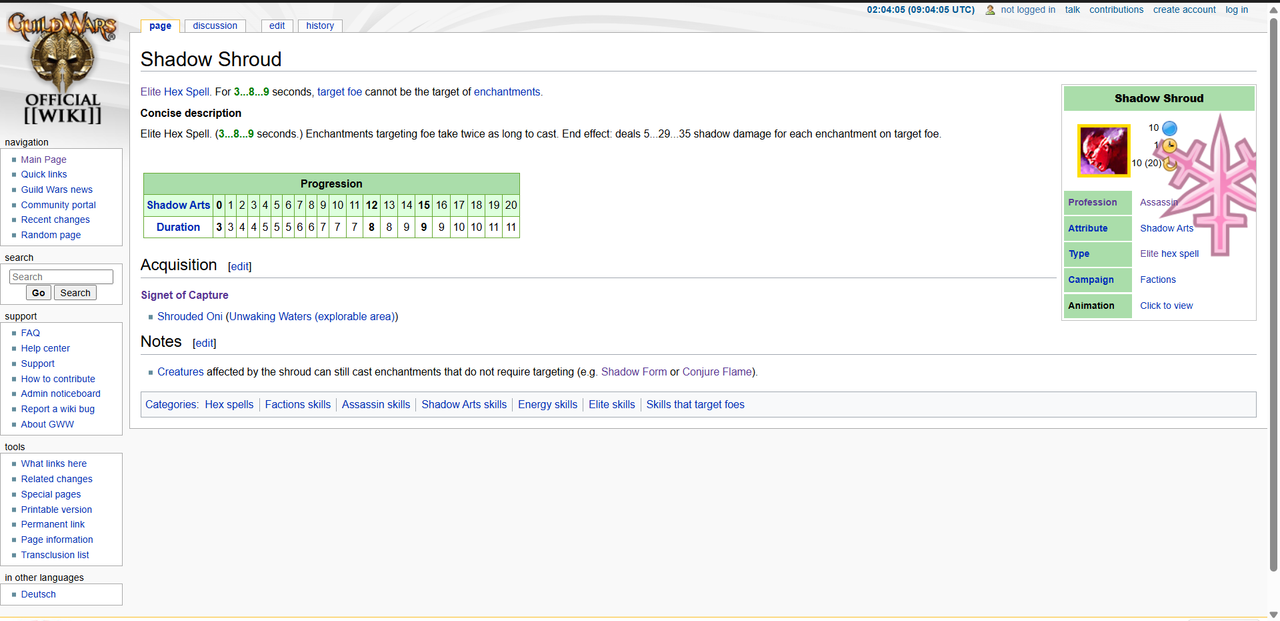Click to view skill animation

tap(1166, 306)
